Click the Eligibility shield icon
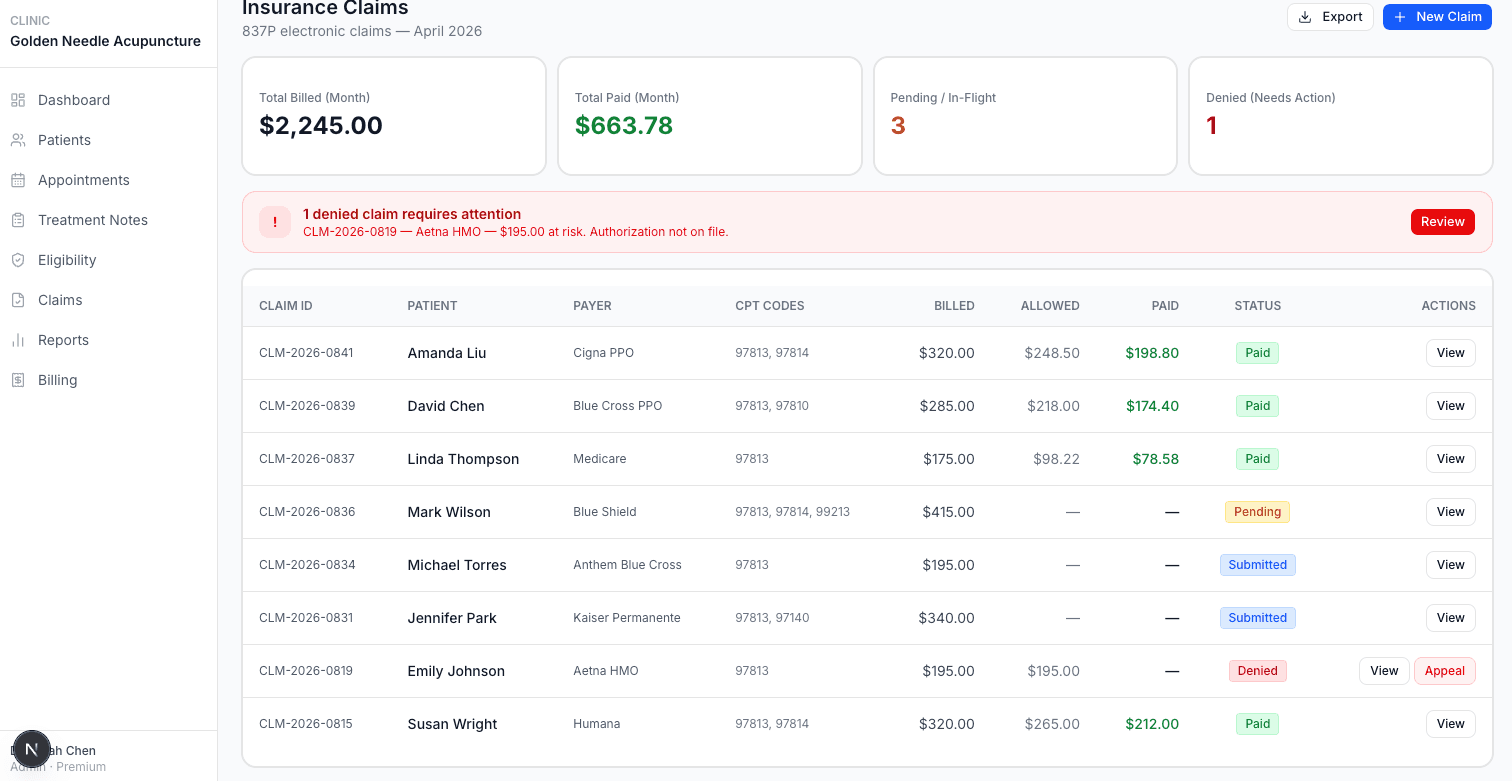 [18, 260]
